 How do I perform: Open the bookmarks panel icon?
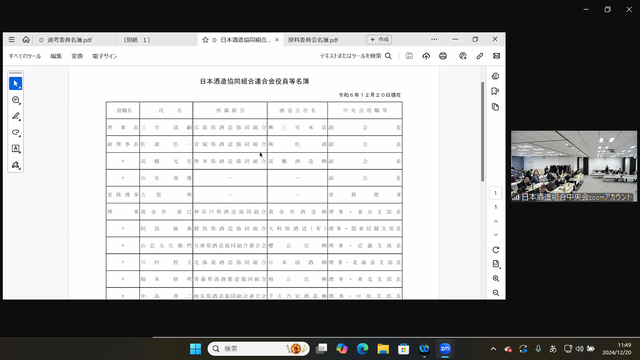coord(496,91)
